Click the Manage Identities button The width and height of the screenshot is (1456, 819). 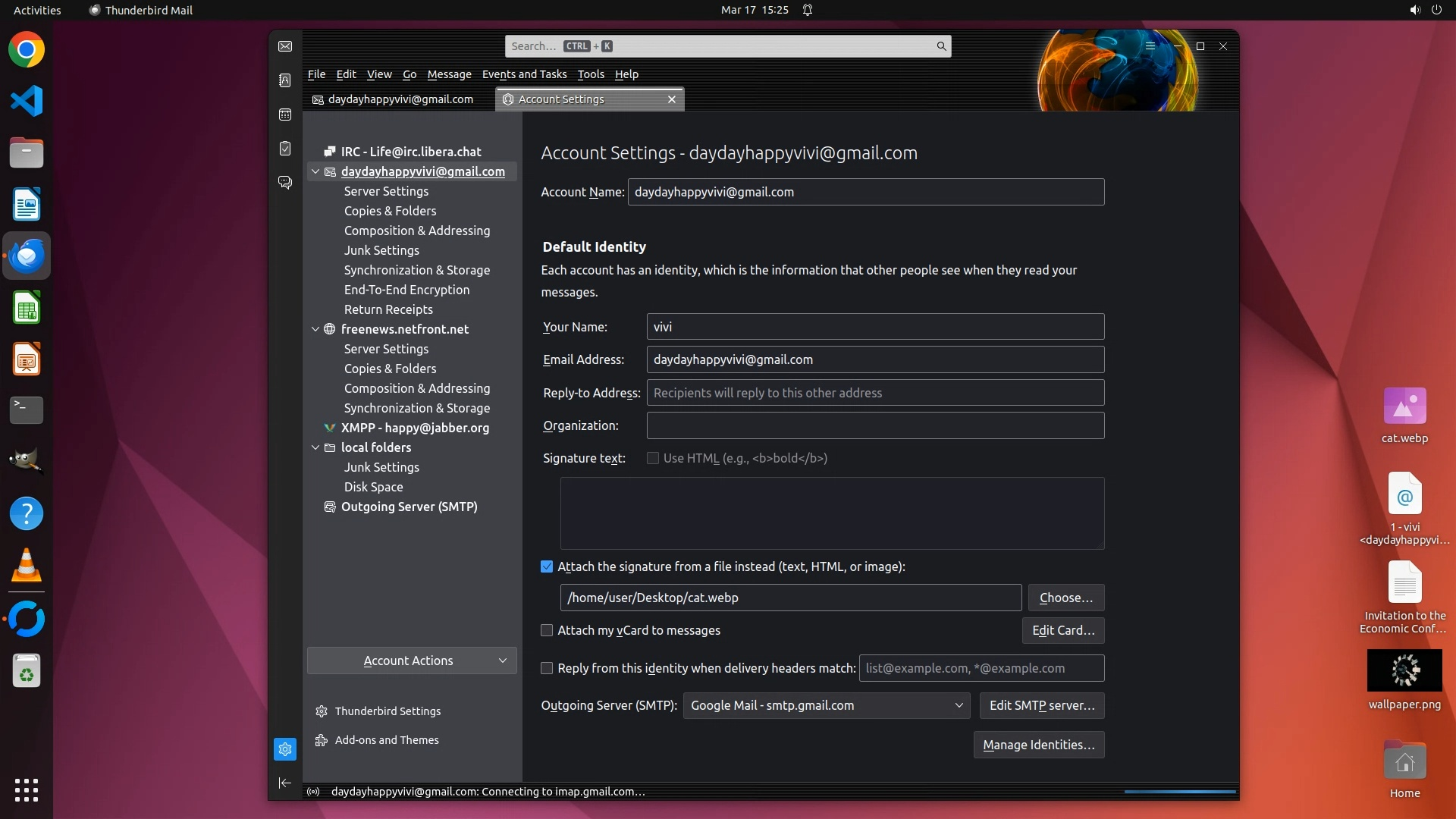click(1038, 745)
